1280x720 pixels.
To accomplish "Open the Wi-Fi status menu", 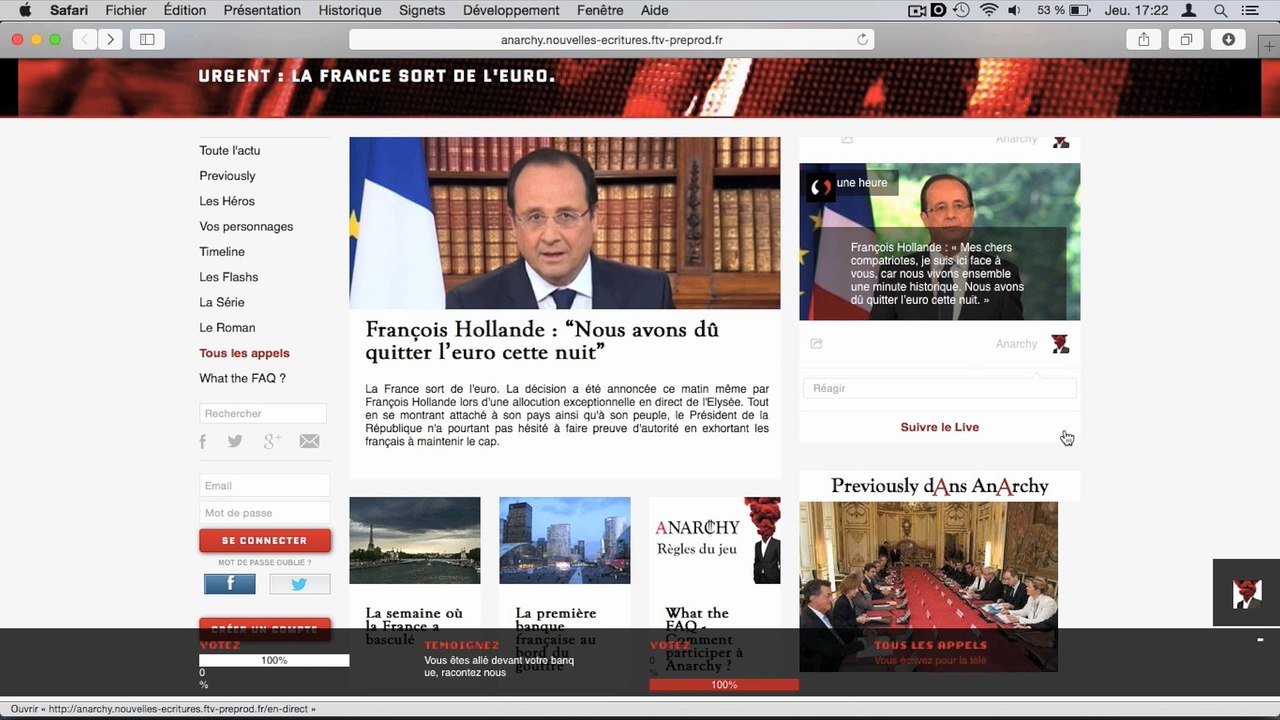I will (989, 10).
